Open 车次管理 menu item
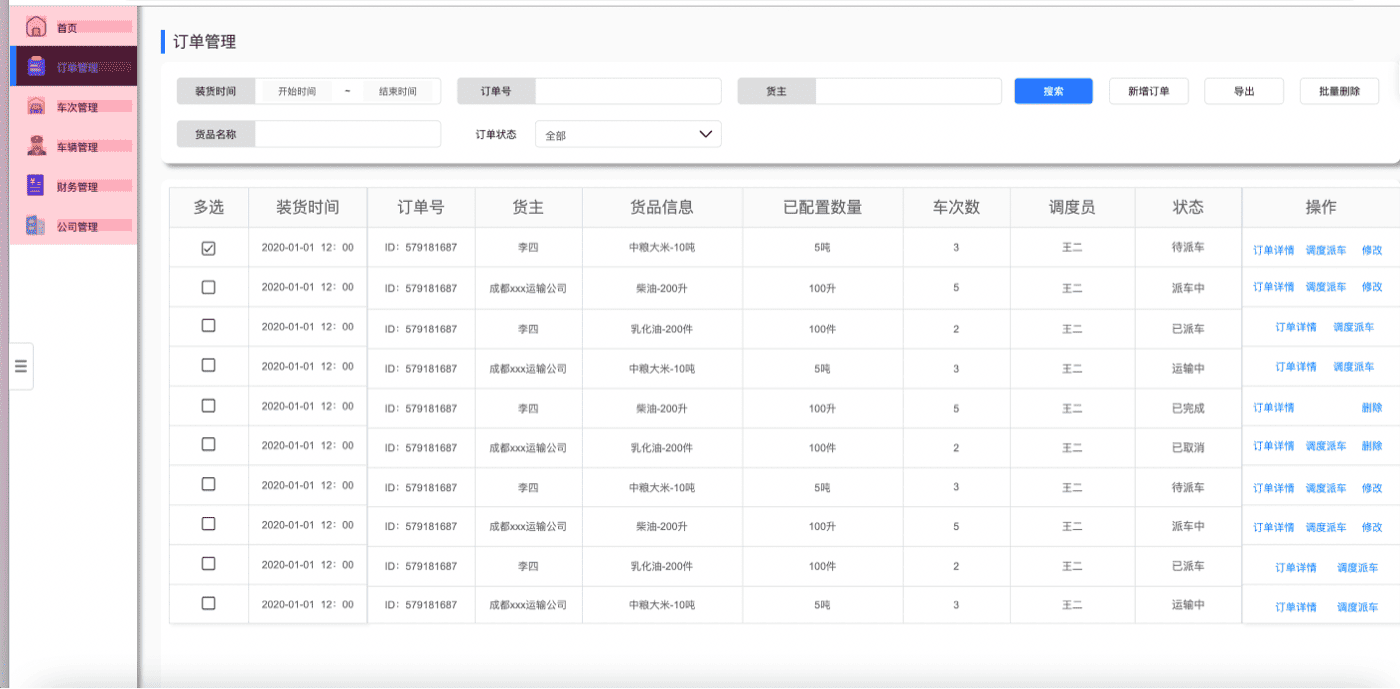This screenshot has height=689, width=1400. (x=78, y=107)
